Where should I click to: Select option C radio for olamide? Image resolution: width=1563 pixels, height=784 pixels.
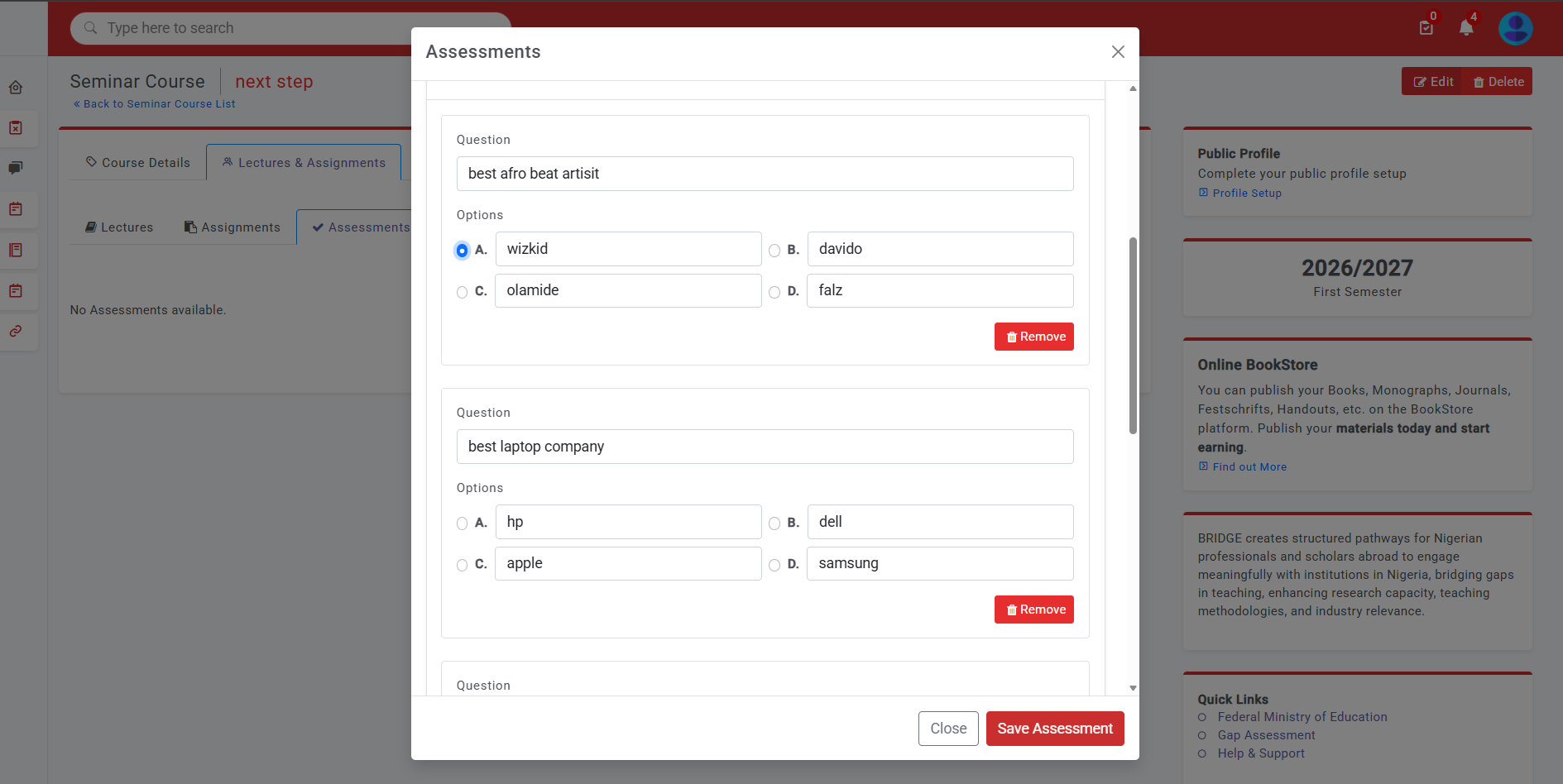click(x=462, y=292)
